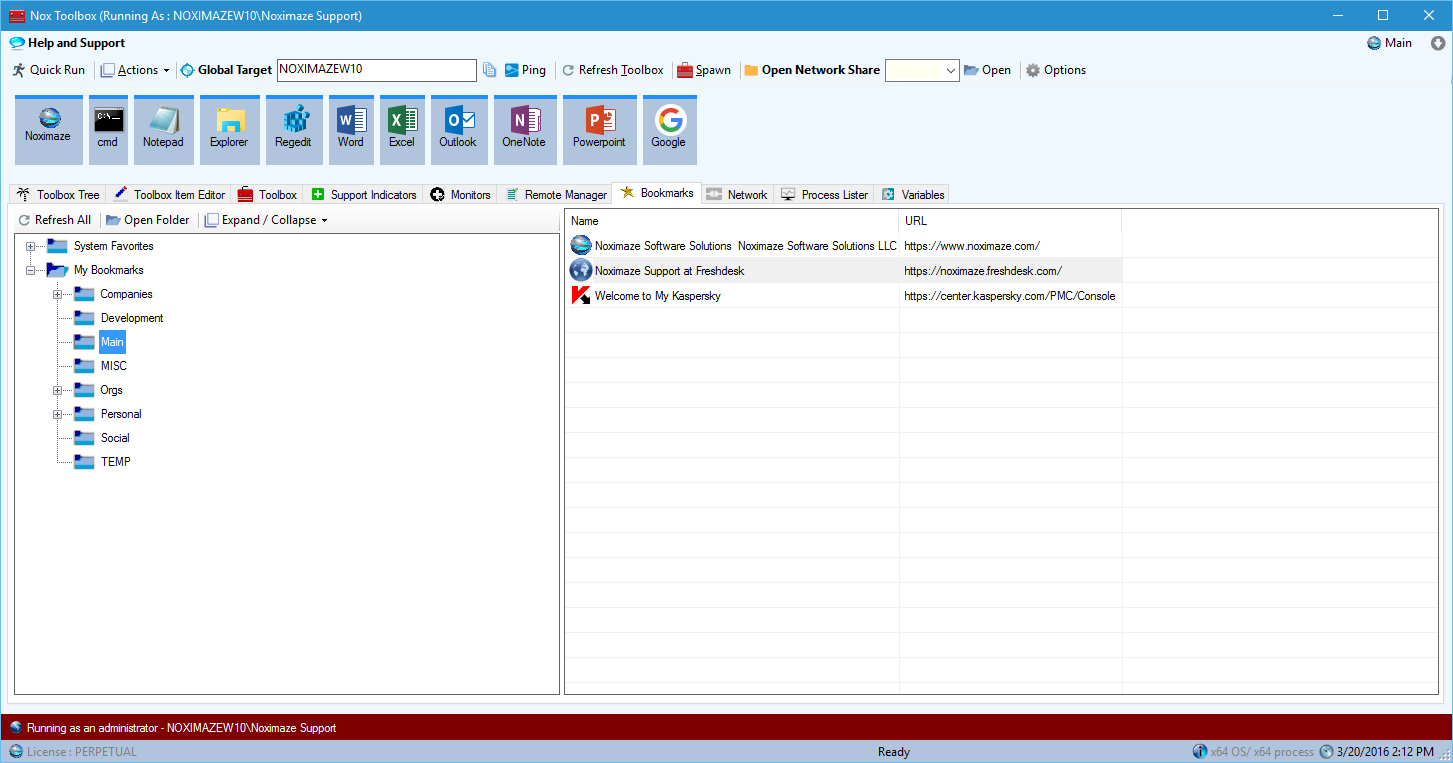Click Refresh Toolbox on the toolbar
The width and height of the screenshot is (1453, 763).
(x=613, y=69)
